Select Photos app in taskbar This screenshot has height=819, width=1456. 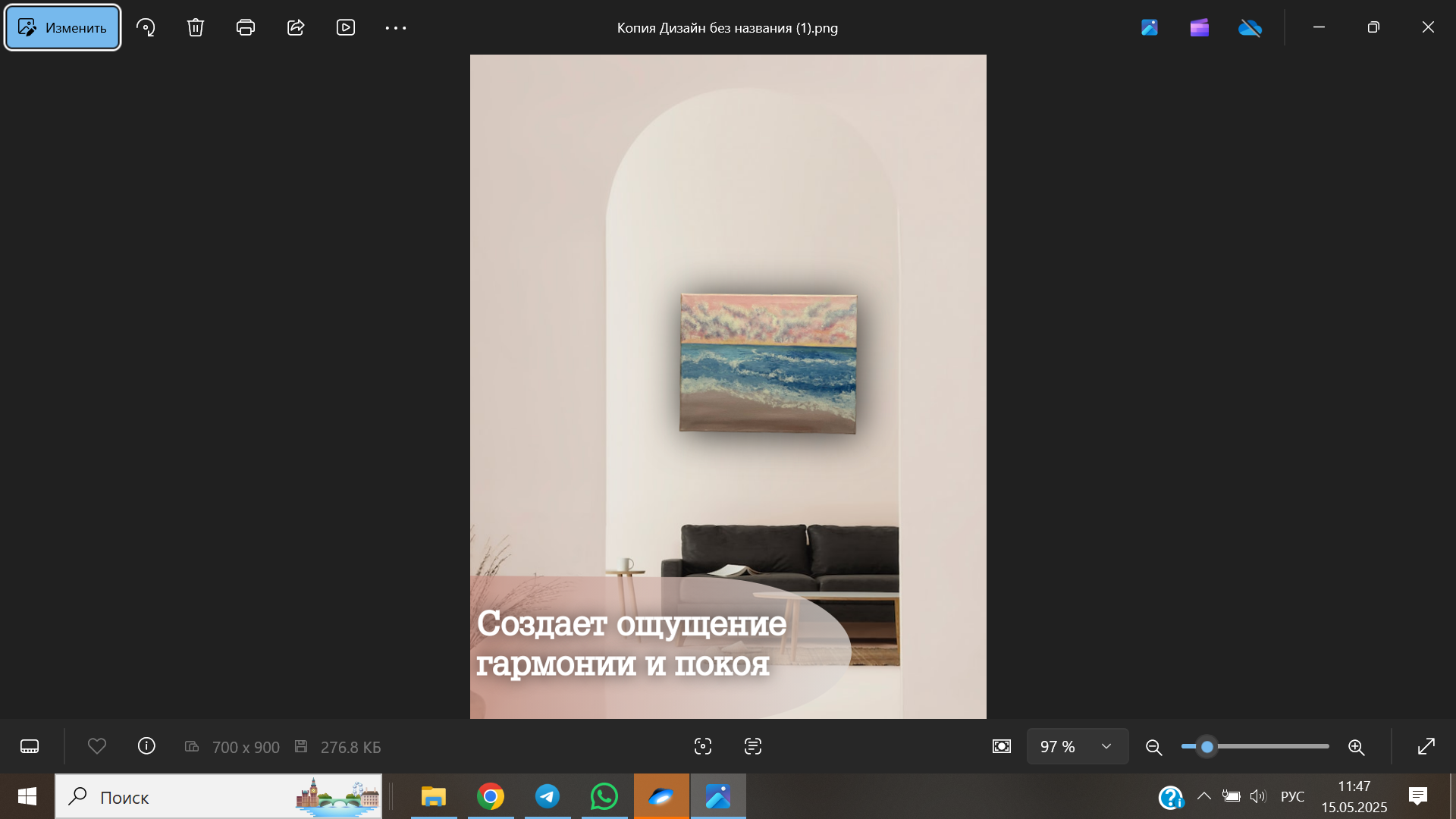[718, 796]
